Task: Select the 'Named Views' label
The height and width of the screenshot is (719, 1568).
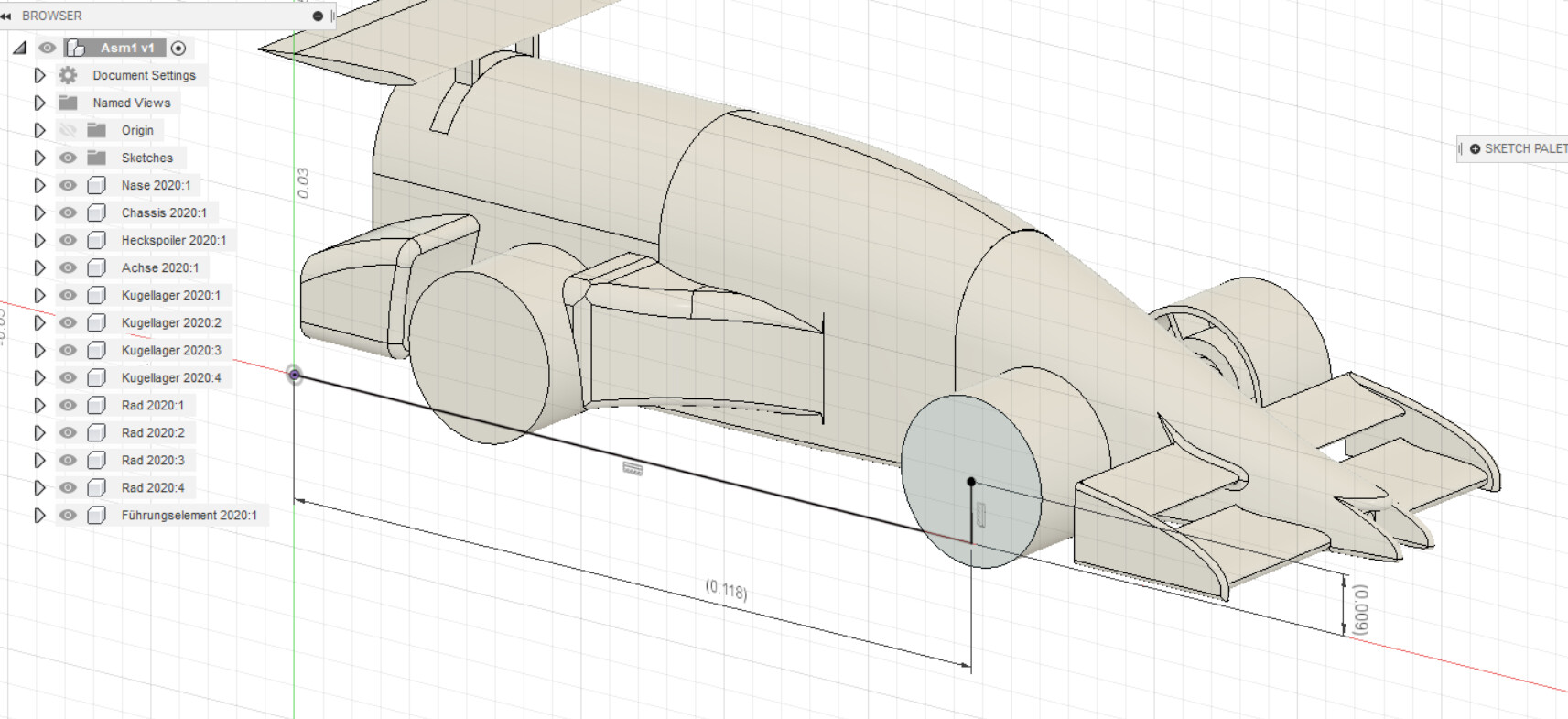Action: pyautogui.click(x=131, y=103)
